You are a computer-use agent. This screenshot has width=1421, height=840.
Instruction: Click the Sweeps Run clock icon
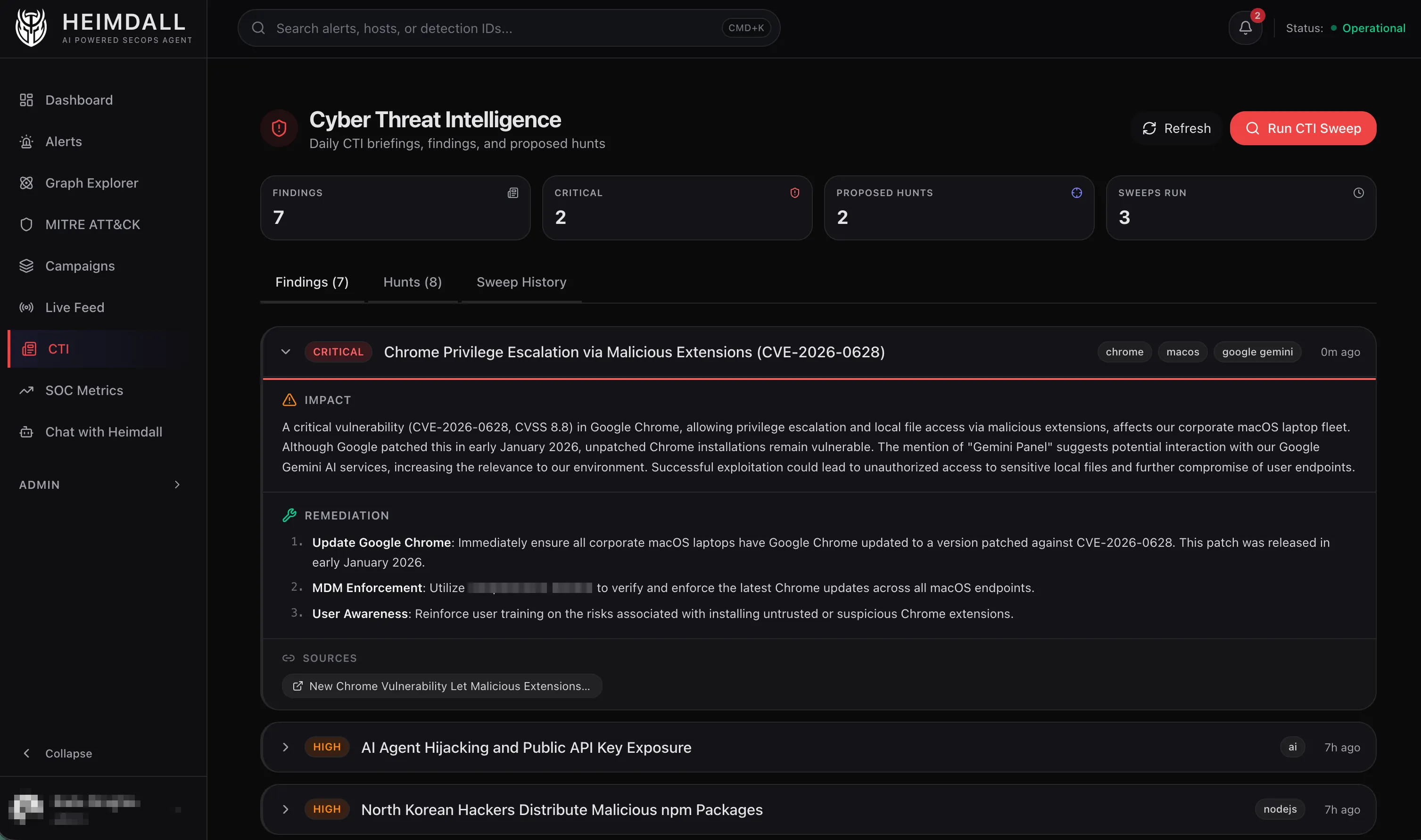tap(1359, 193)
